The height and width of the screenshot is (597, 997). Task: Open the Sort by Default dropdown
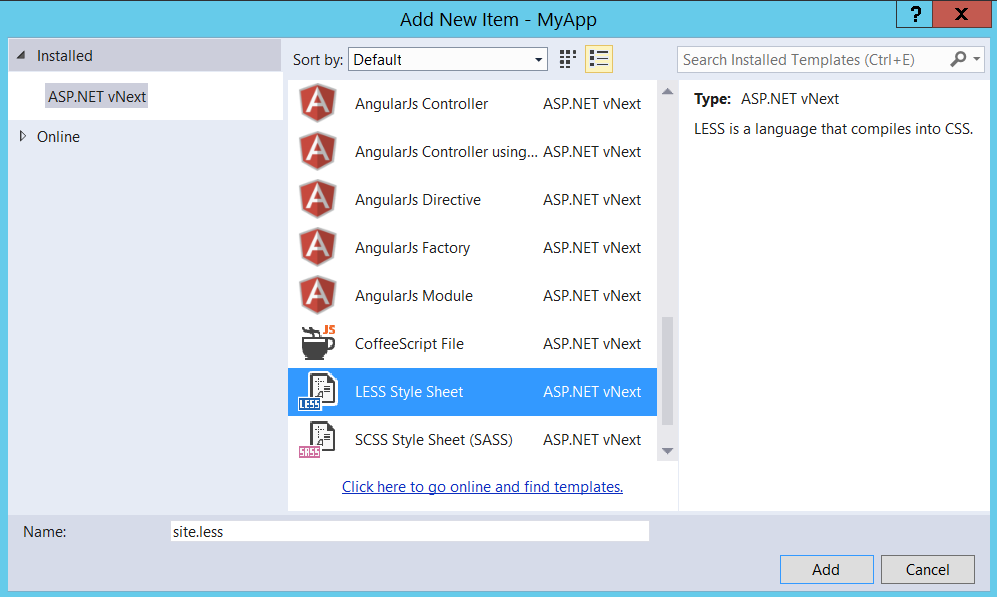point(448,59)
